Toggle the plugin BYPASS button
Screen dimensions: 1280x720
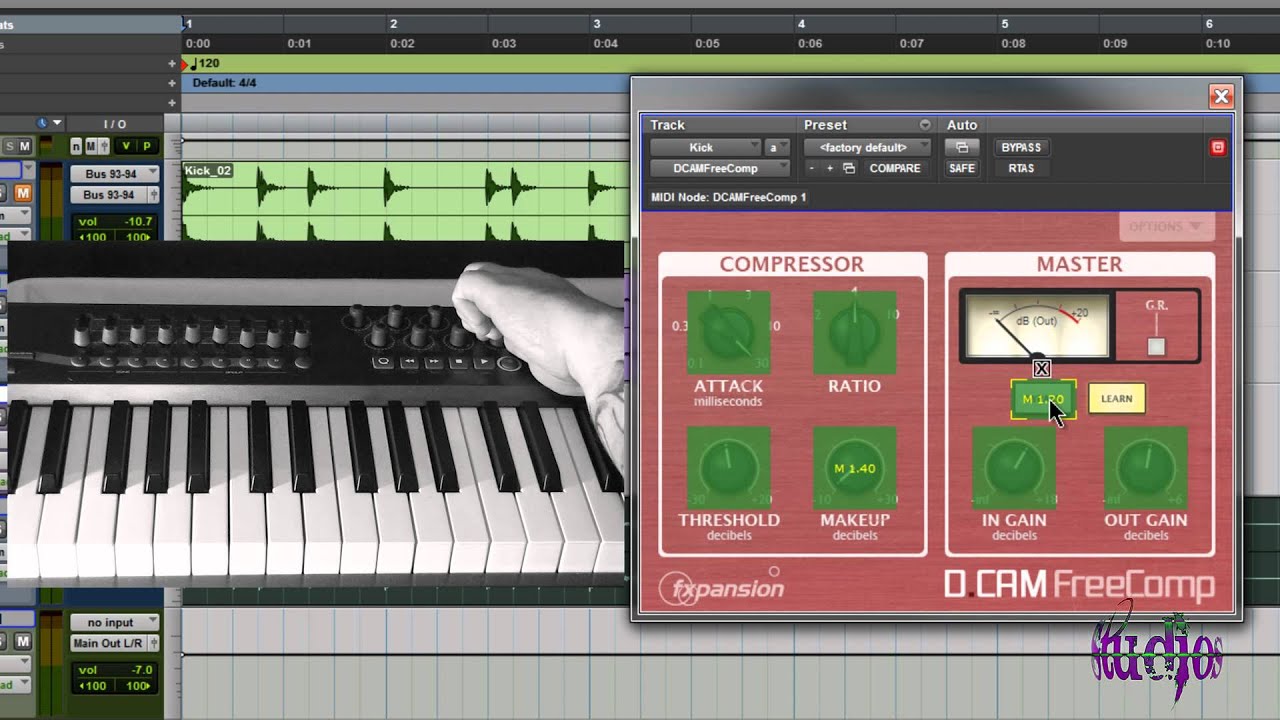1021,147
